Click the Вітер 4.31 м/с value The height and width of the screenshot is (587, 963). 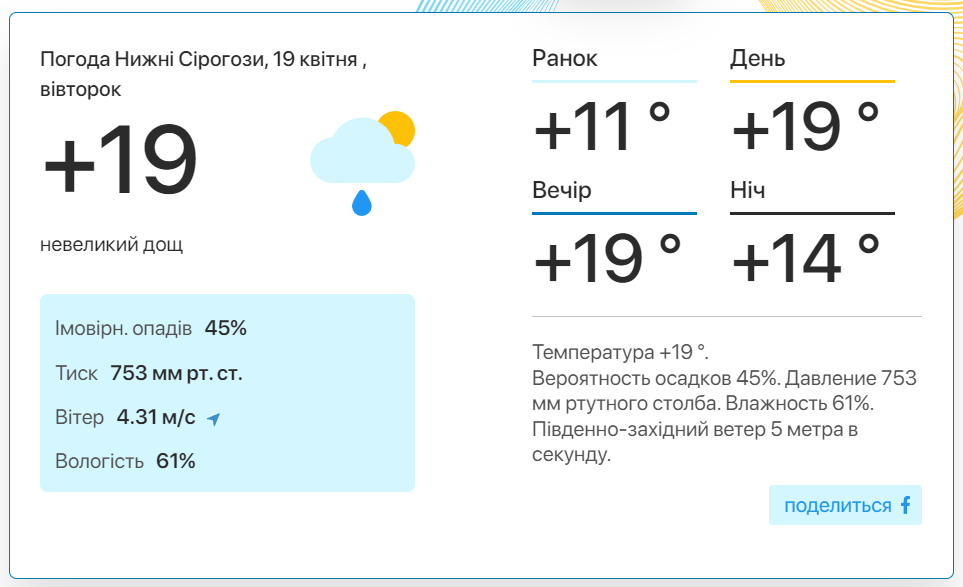156,418
